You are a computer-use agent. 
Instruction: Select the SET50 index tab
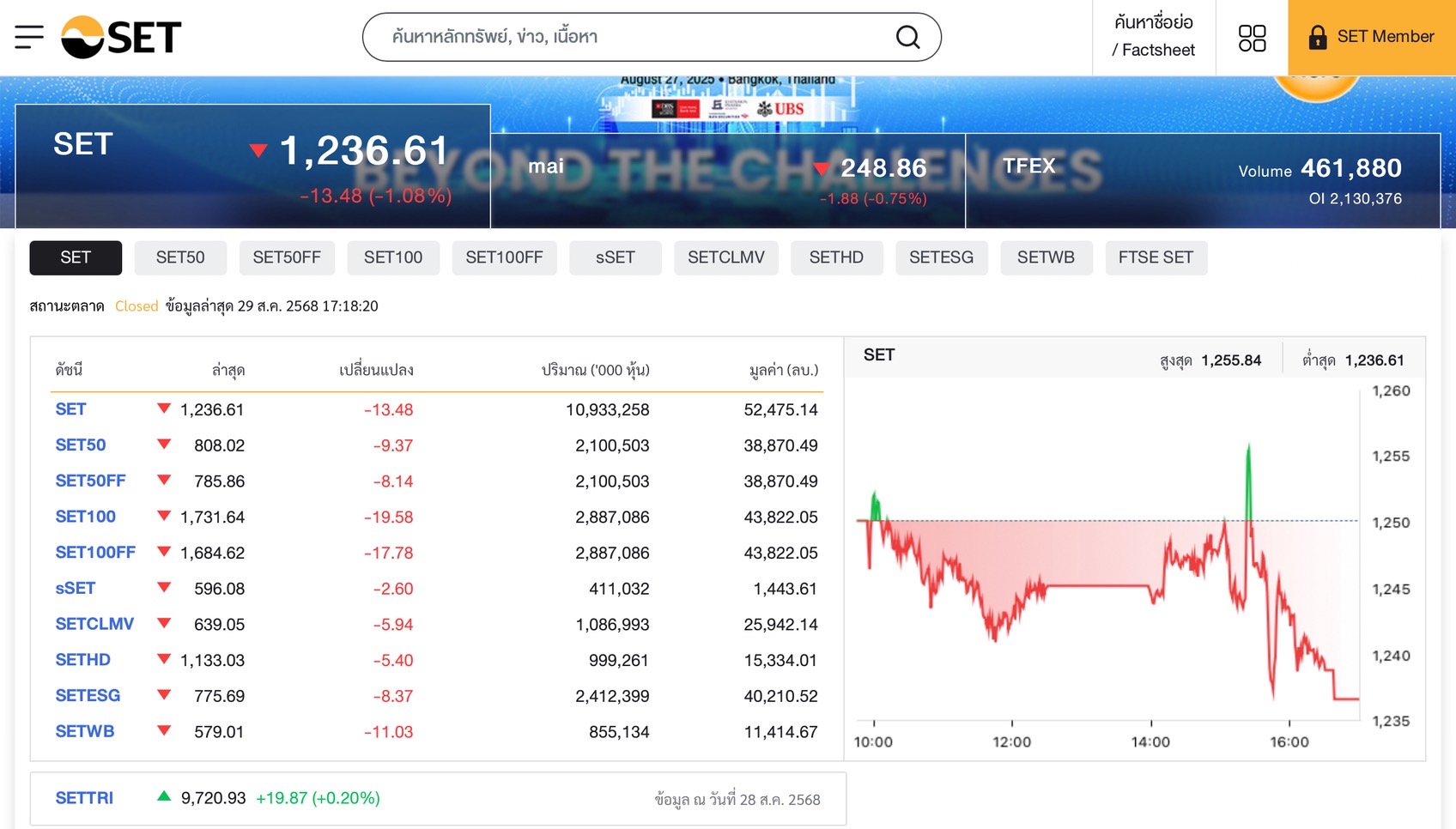point(180,257)
